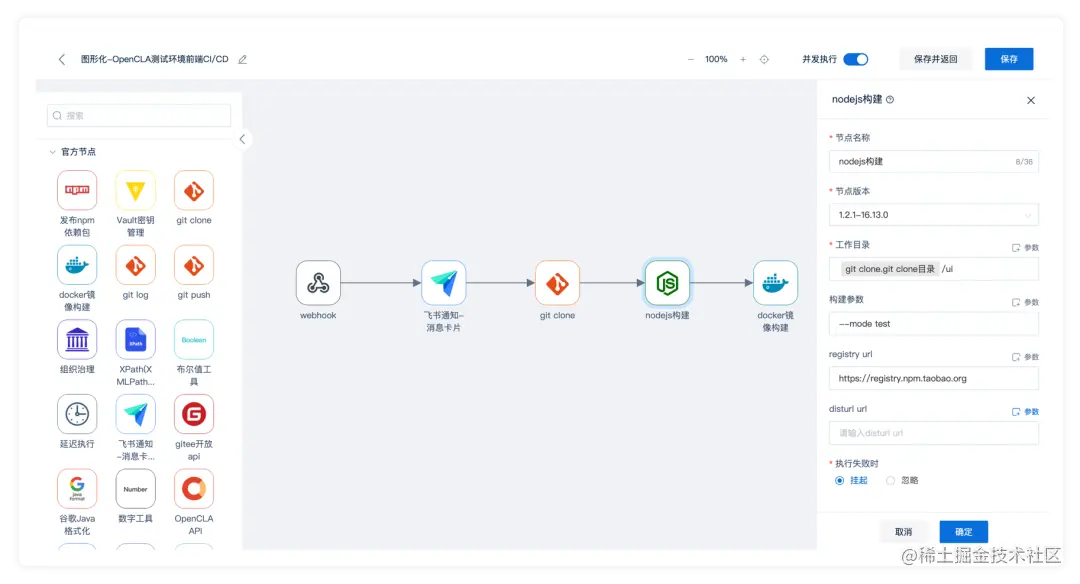Go back with the left arrow
1080x584 pixels.
(62, 59)
